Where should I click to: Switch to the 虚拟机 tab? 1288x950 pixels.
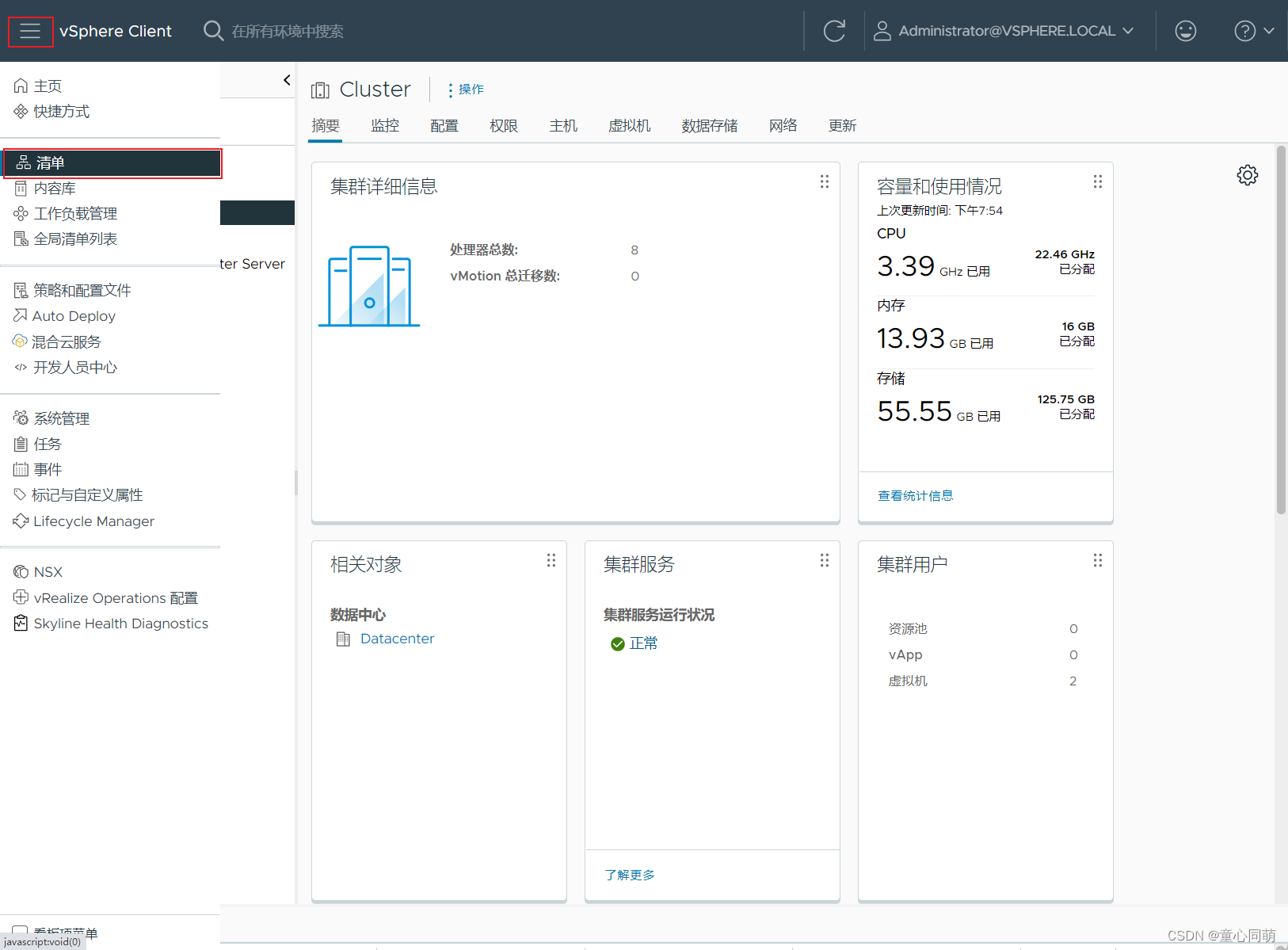[630, 126]
